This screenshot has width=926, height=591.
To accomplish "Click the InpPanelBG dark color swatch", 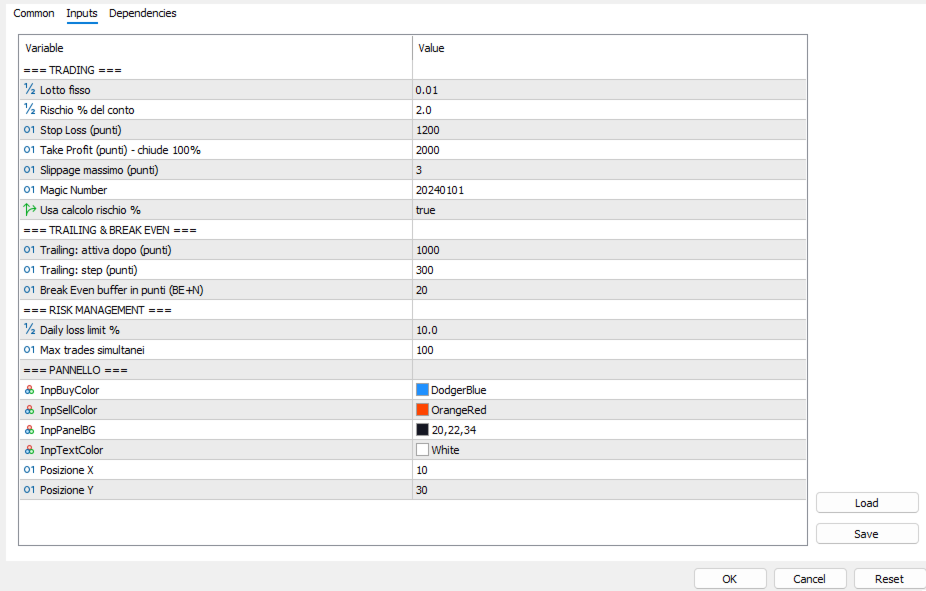I will (x=422, y=430).
